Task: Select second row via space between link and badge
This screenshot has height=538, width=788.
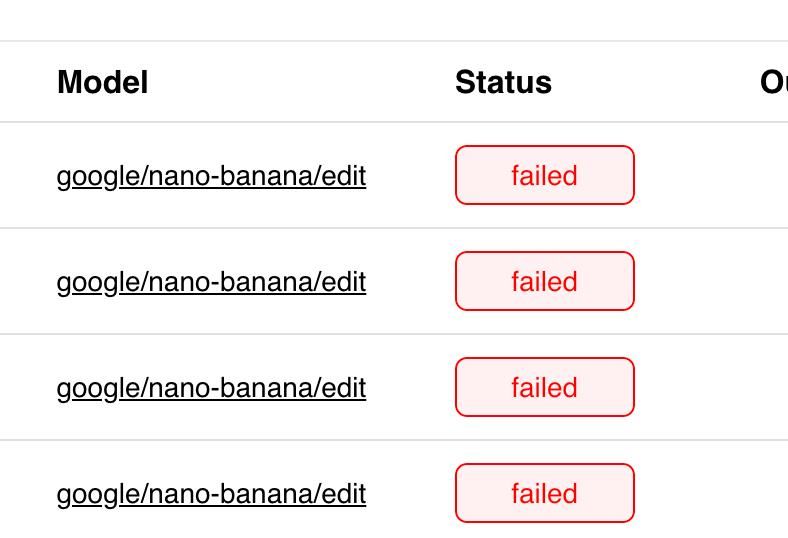Action: [410, 282]
